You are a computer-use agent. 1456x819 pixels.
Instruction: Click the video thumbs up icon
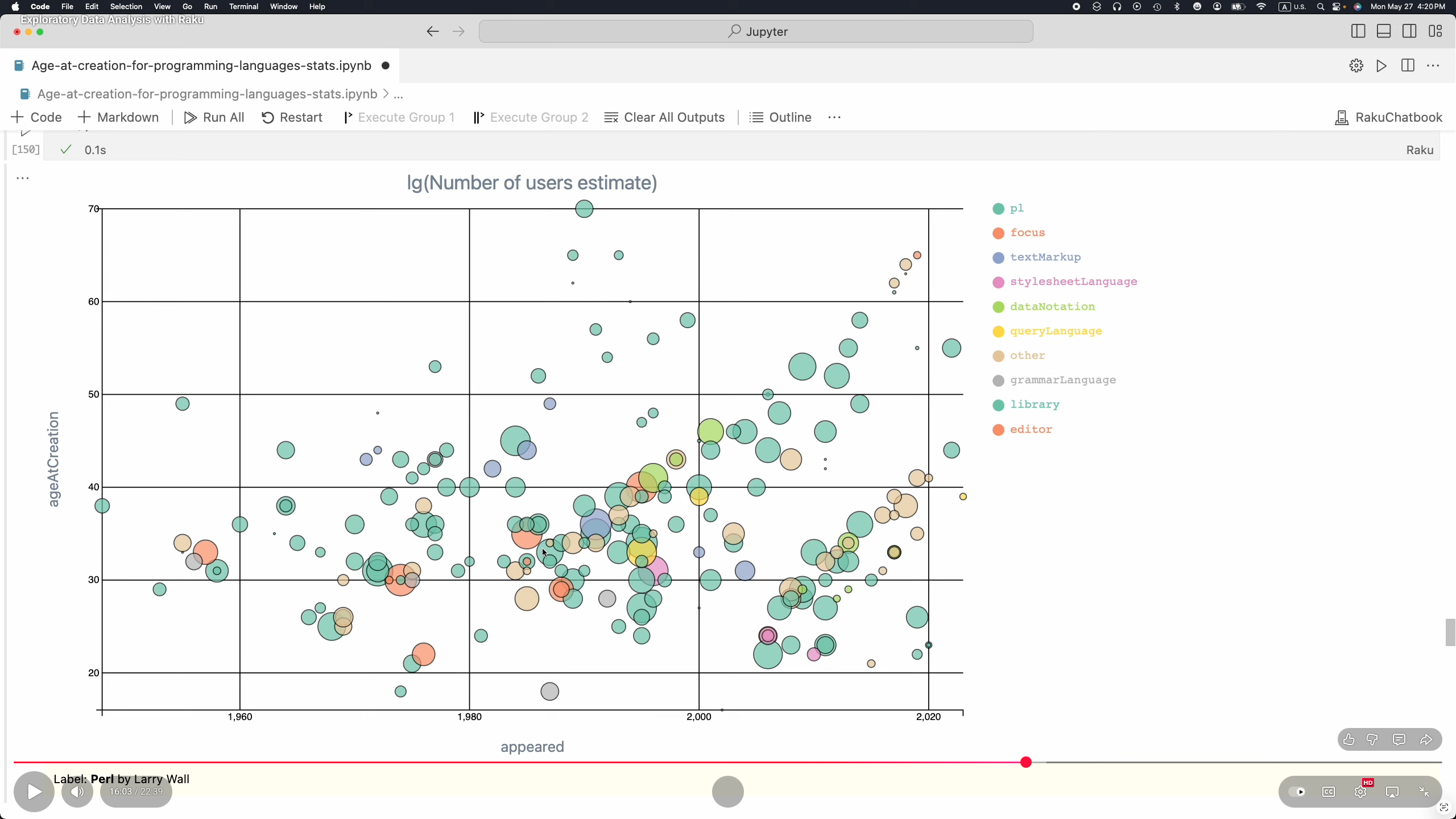click(1349, 739)
